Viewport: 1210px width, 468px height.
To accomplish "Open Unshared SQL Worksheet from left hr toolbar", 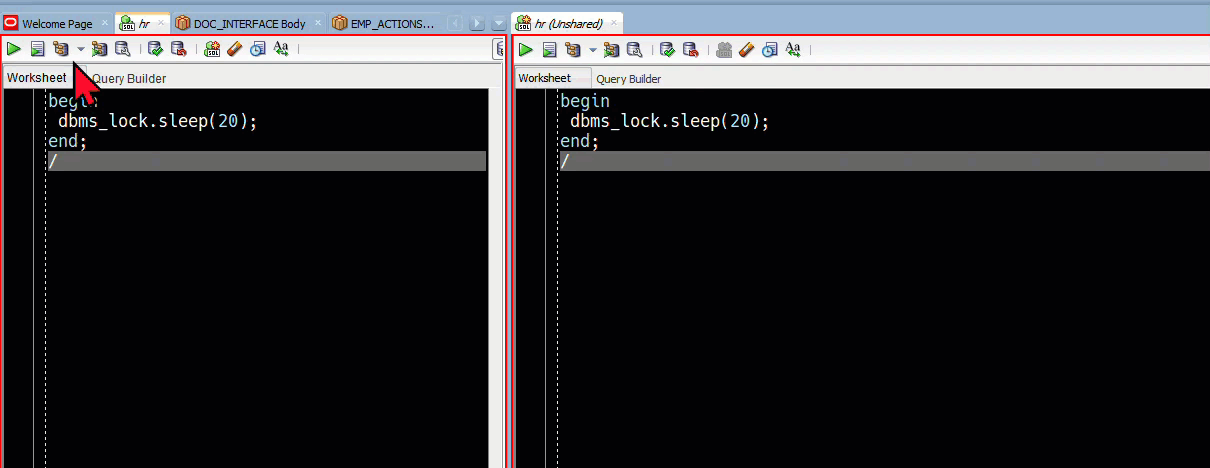I will [212, 48].
